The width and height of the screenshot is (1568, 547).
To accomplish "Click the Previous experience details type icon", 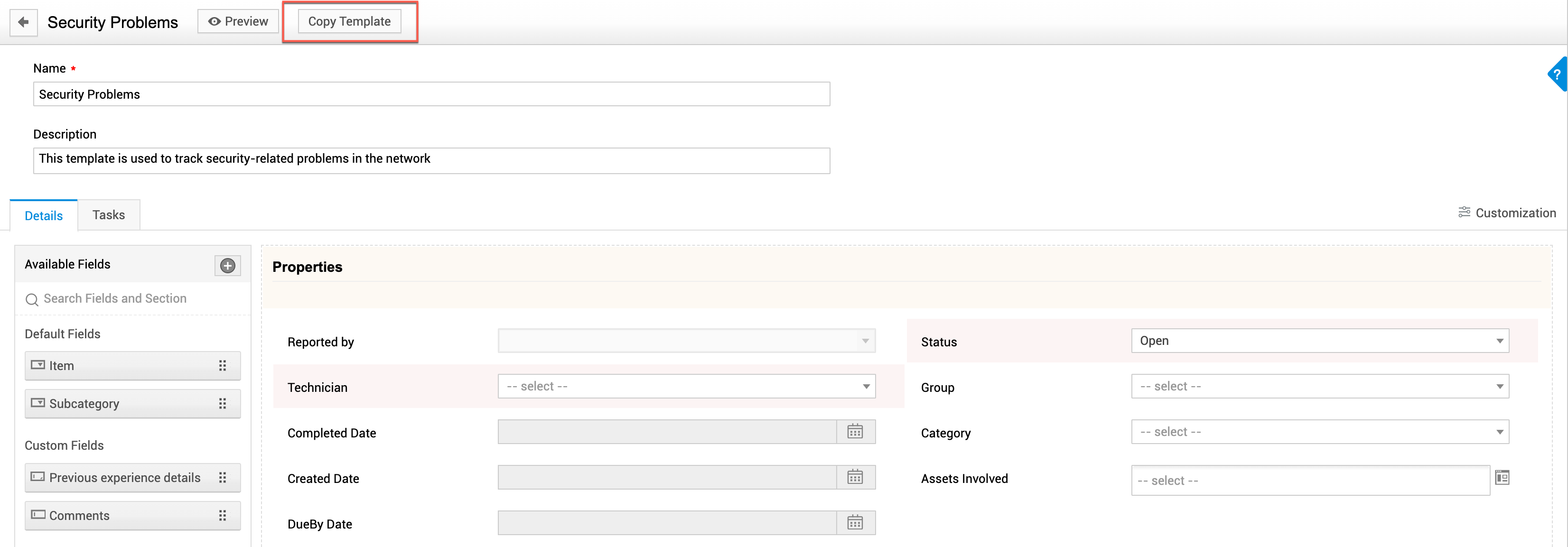I will pos(38,477).
